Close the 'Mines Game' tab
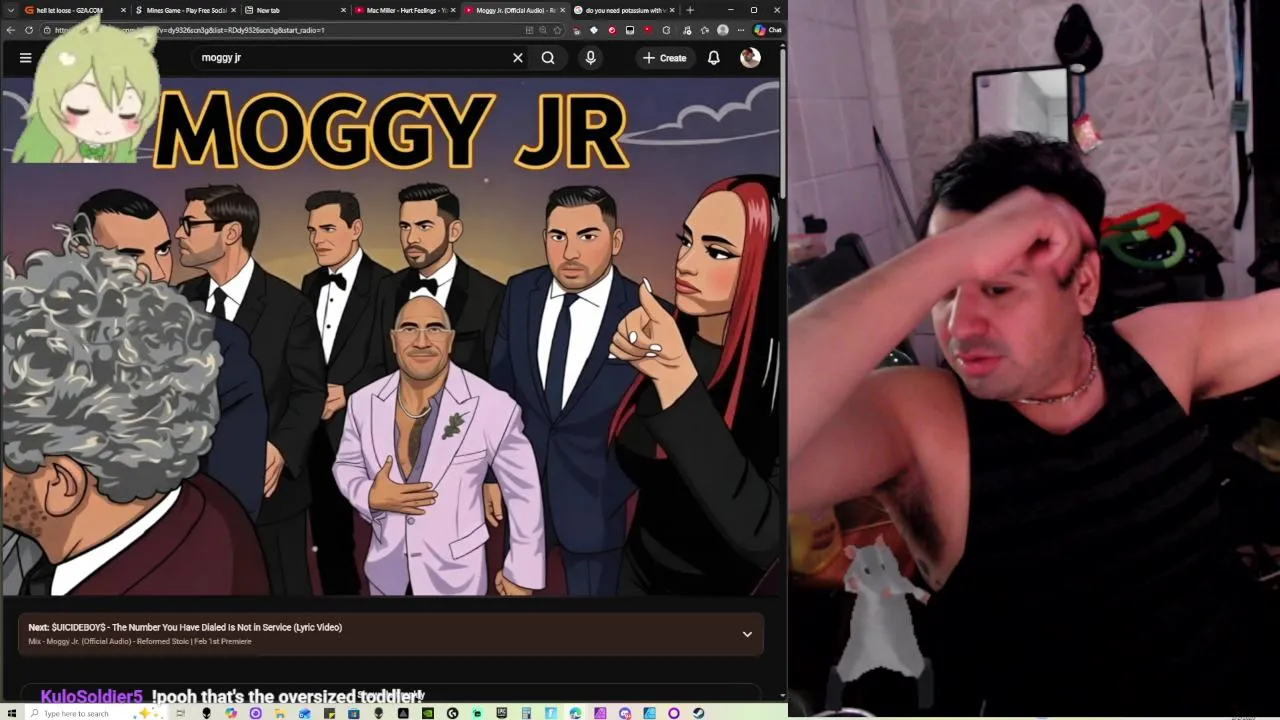The width and height of the screenshot is (1280, 720). pyautogui.click(x=234, y=10)
